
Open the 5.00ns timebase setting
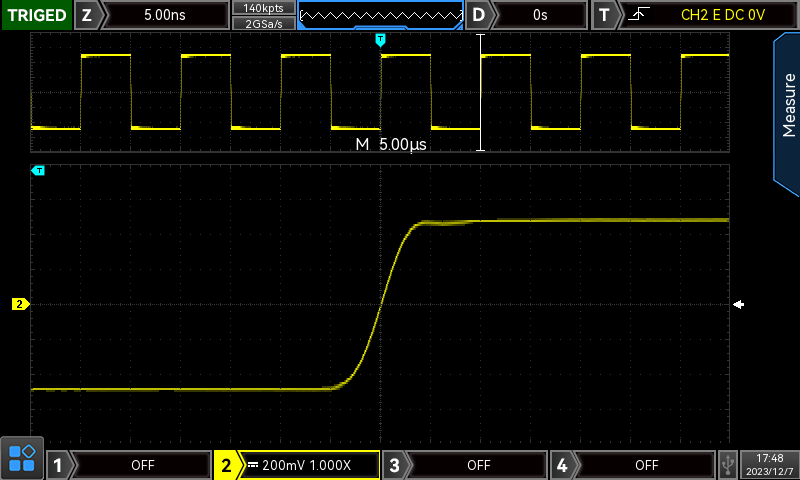click(165, 15)
